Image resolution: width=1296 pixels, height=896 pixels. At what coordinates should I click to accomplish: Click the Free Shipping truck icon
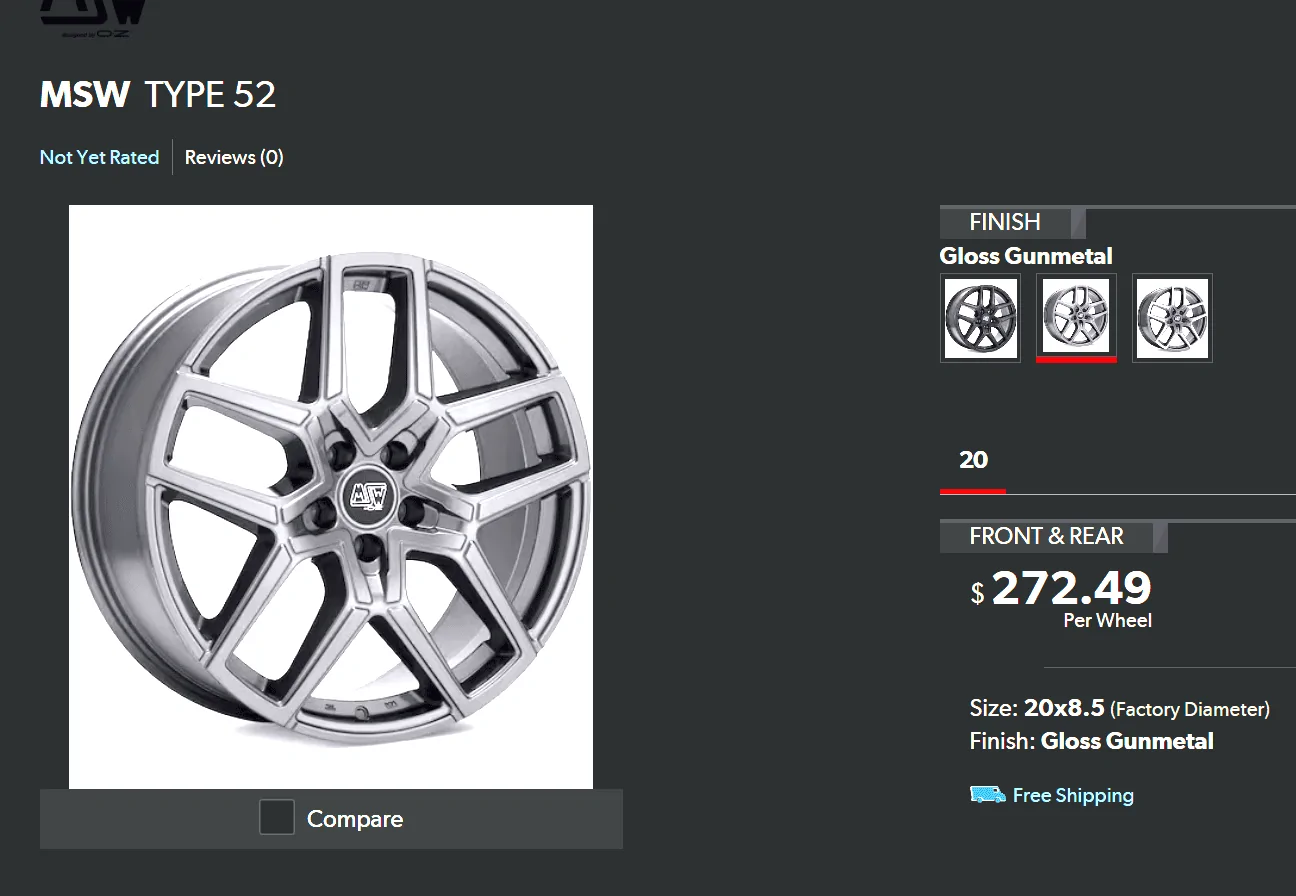click(988, 795)
